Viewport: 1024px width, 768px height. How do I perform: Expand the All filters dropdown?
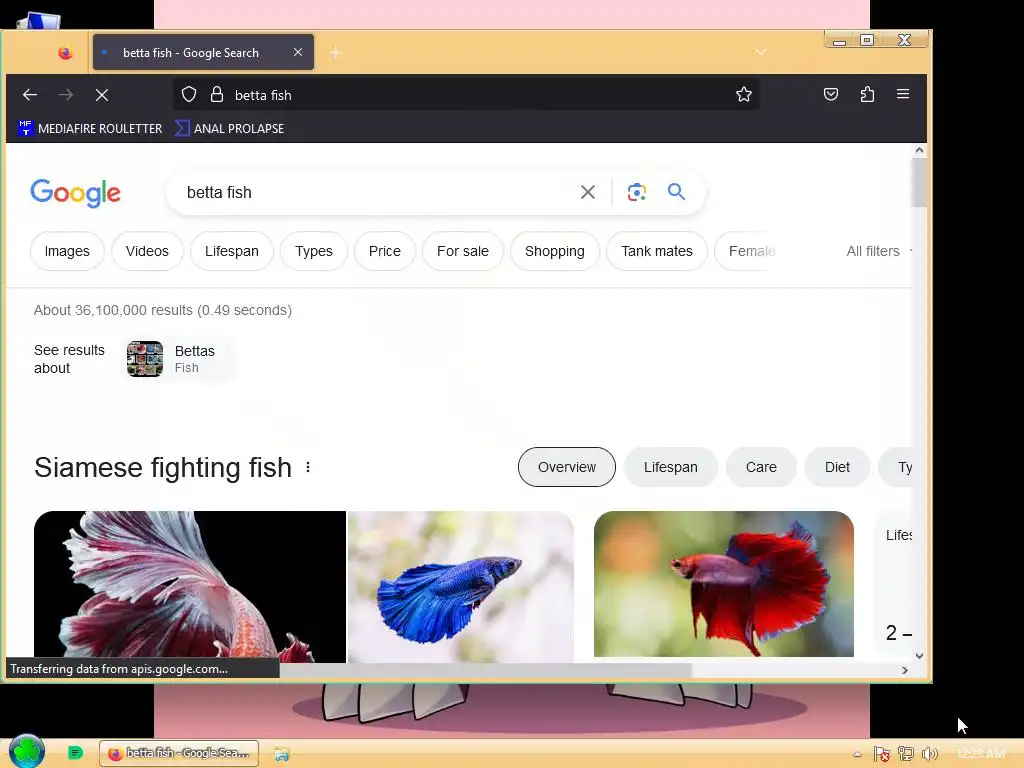tap(878, 251)
